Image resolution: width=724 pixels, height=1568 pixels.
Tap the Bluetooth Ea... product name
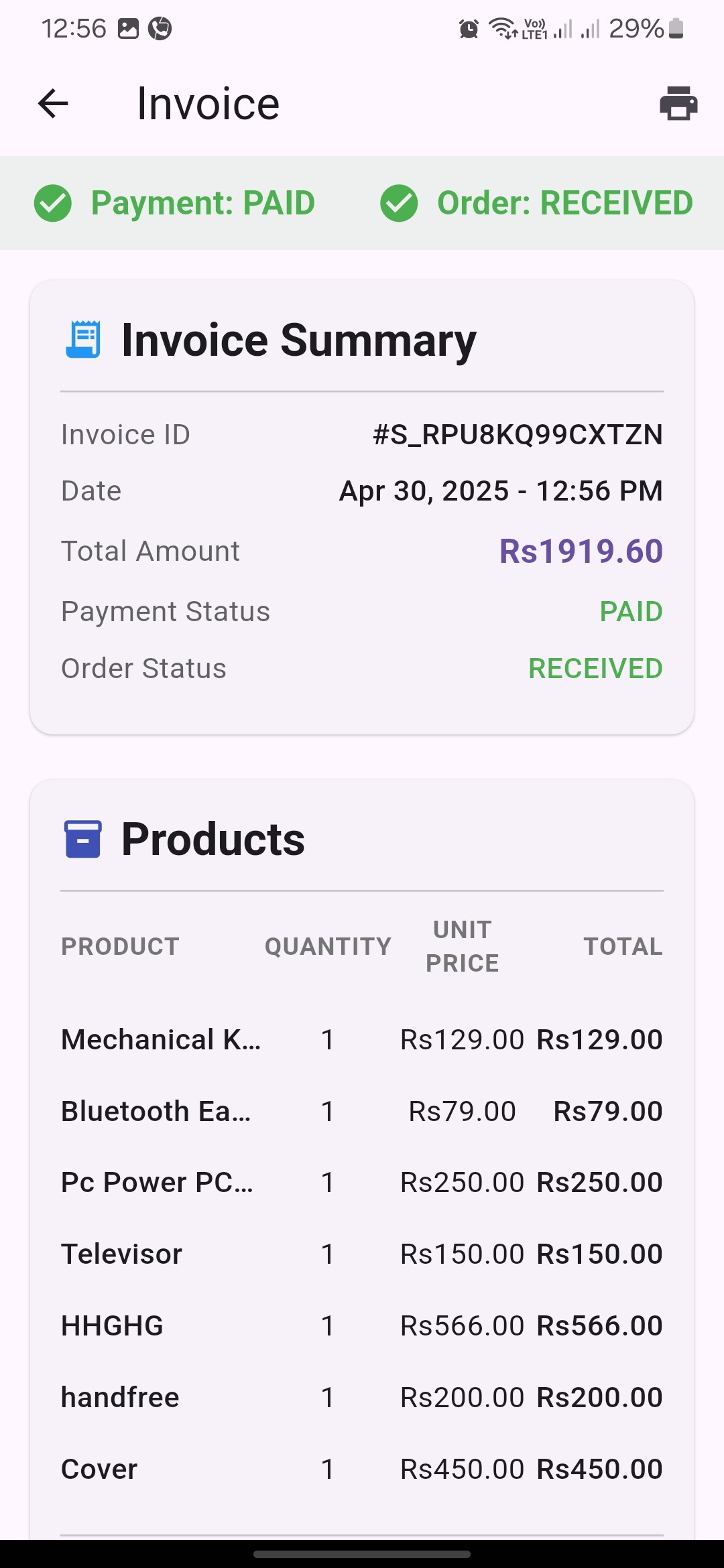[x=156, y=1112]
